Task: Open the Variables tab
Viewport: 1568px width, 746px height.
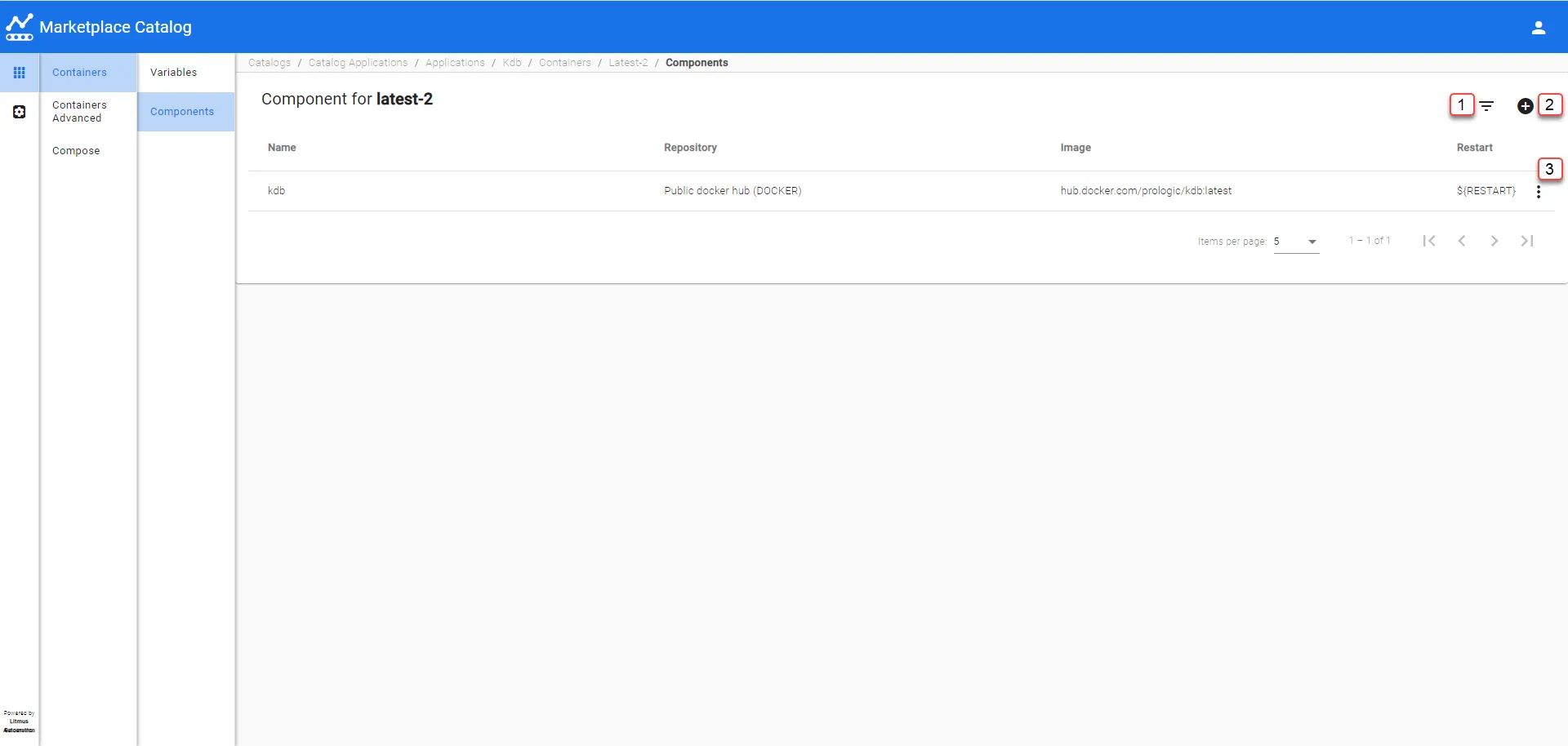Action: click(186, 73)
